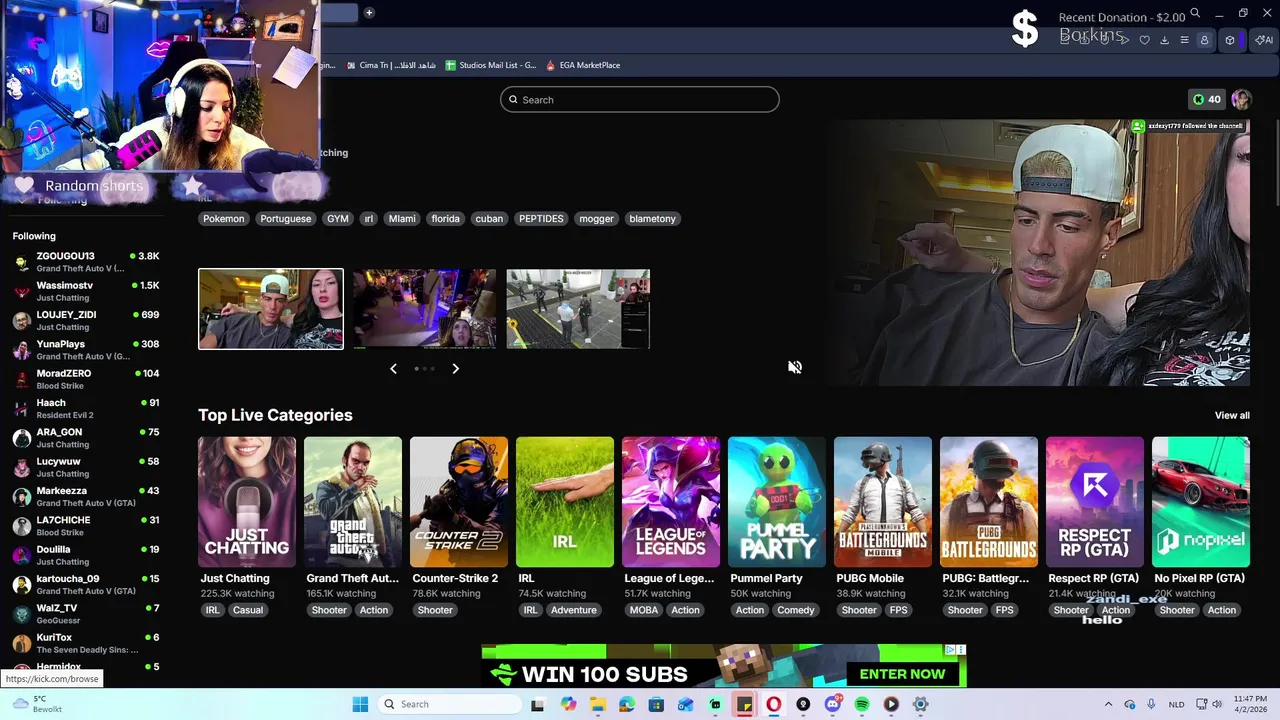Select the first featured stream thumbnail
The width and height of the screenshot is (1280, 720).
pyautogui.click(x=271, y=309)
